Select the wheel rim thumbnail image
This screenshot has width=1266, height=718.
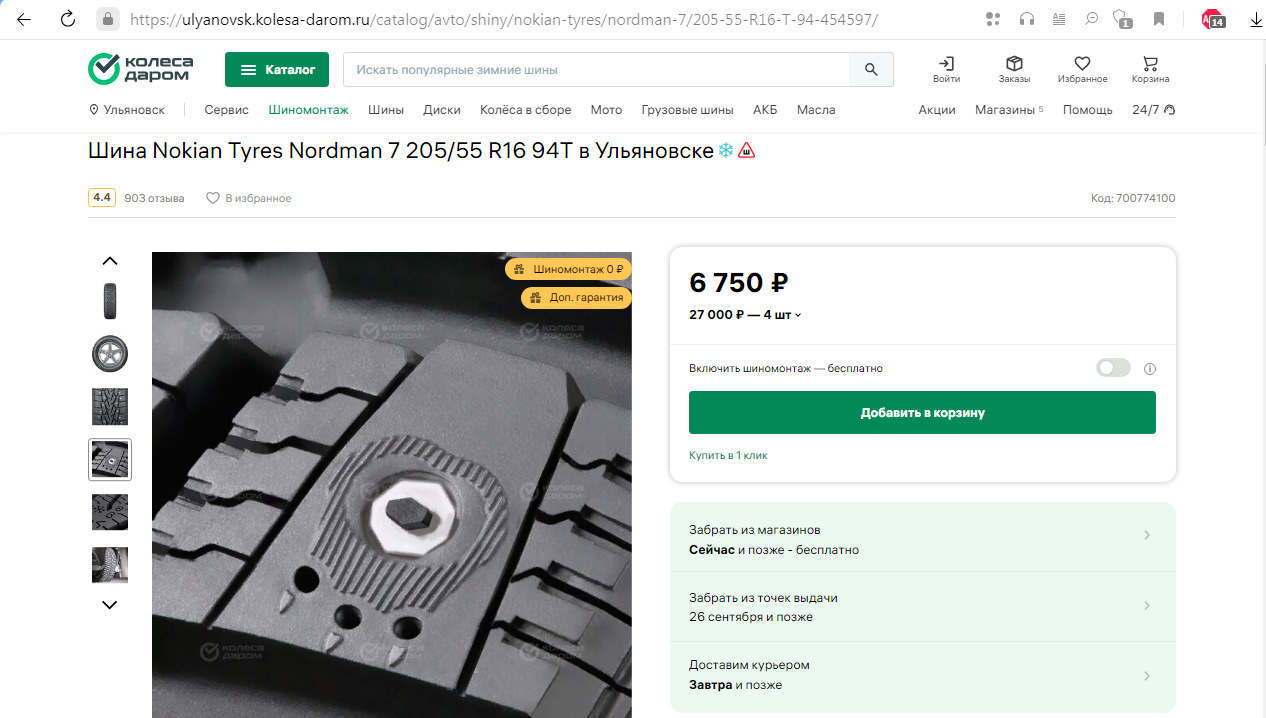(x=110, y=354)
